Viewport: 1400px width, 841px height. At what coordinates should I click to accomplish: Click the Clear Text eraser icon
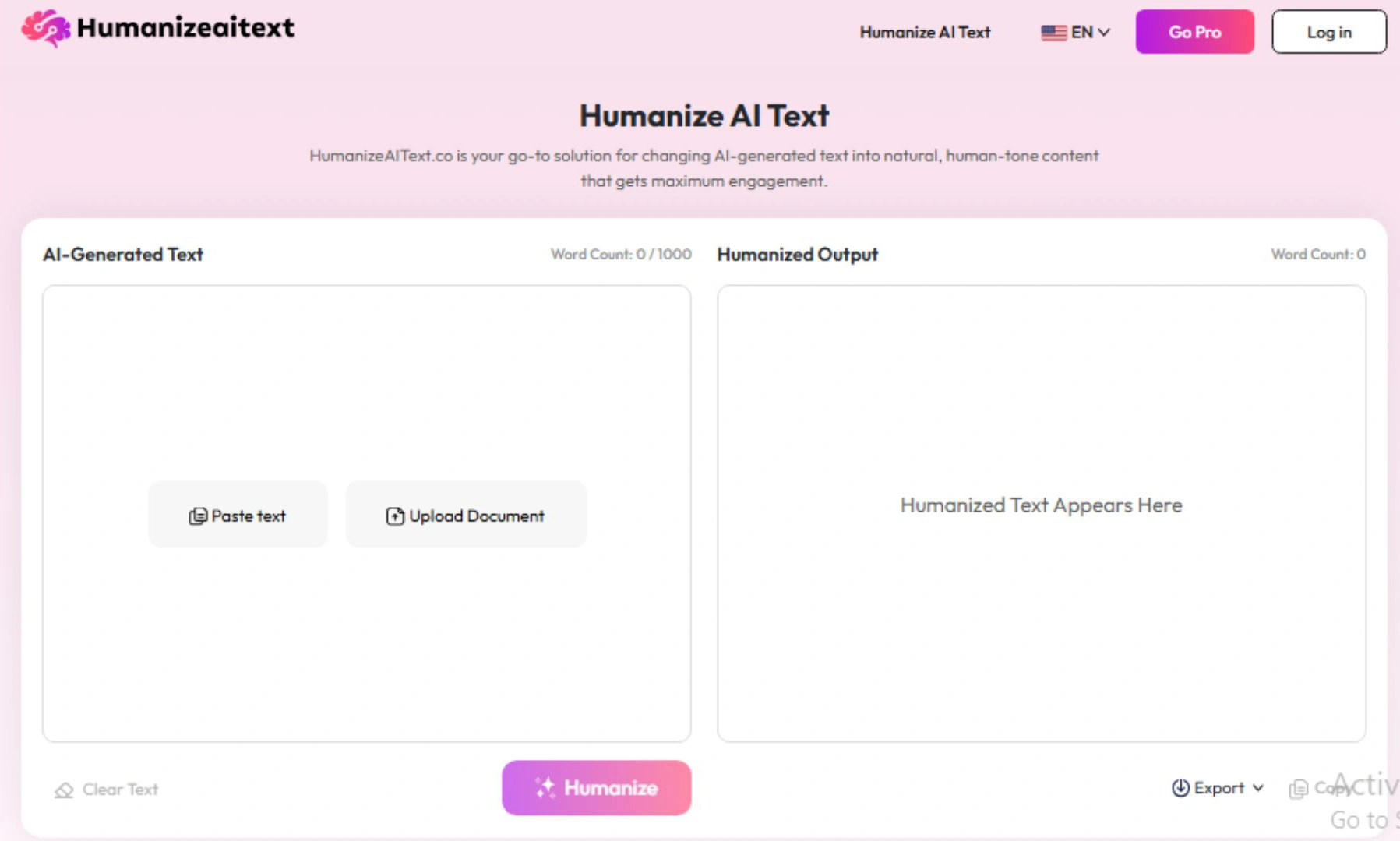[64, 789]
